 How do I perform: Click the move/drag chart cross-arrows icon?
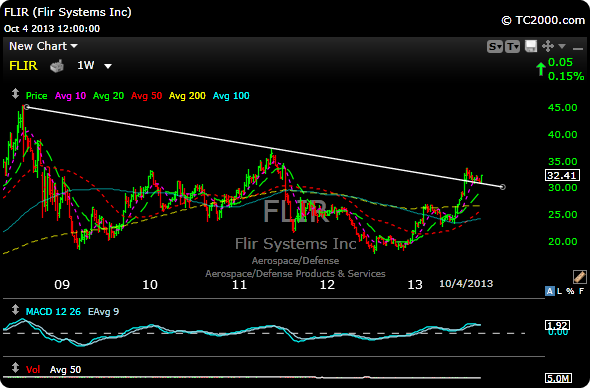pyautogui.click(x=547, y=46)
